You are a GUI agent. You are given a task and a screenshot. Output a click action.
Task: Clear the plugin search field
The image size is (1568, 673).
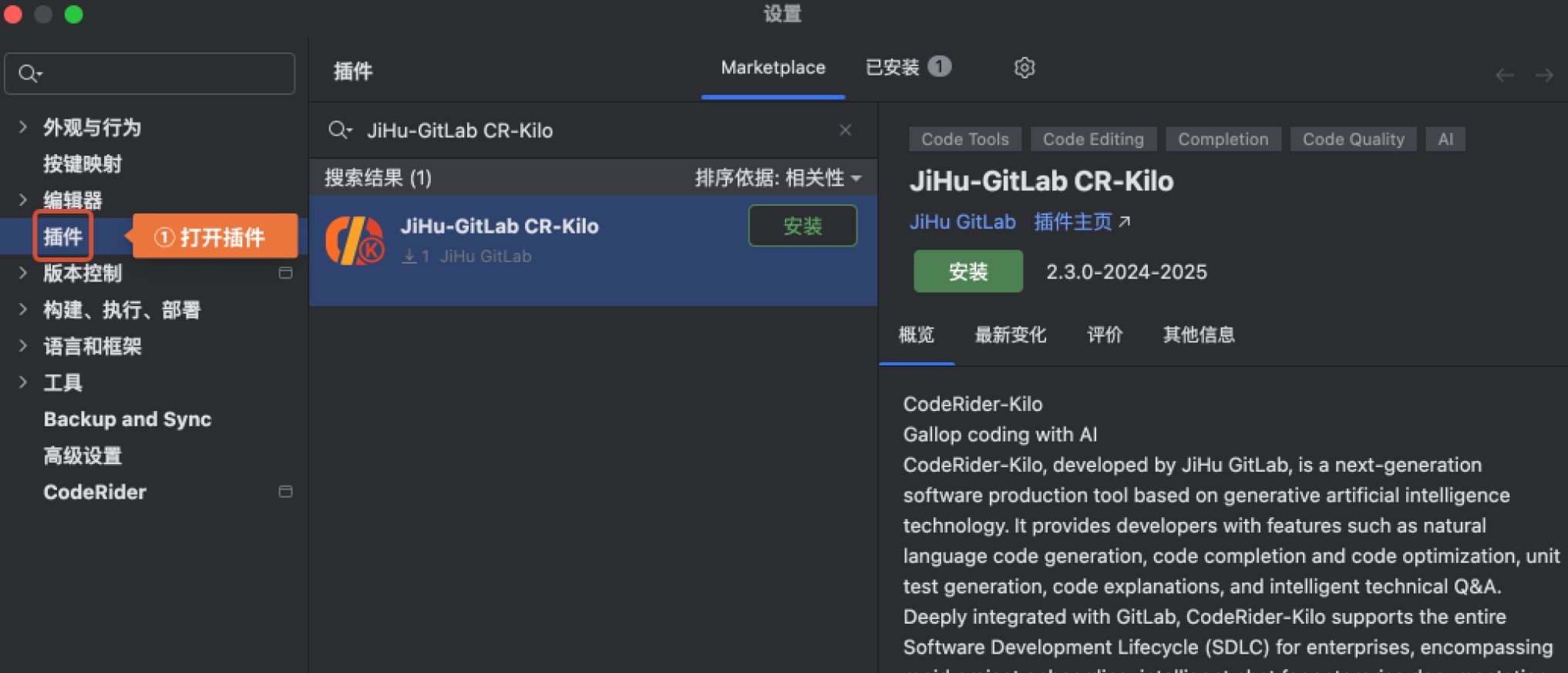(845, 130)
